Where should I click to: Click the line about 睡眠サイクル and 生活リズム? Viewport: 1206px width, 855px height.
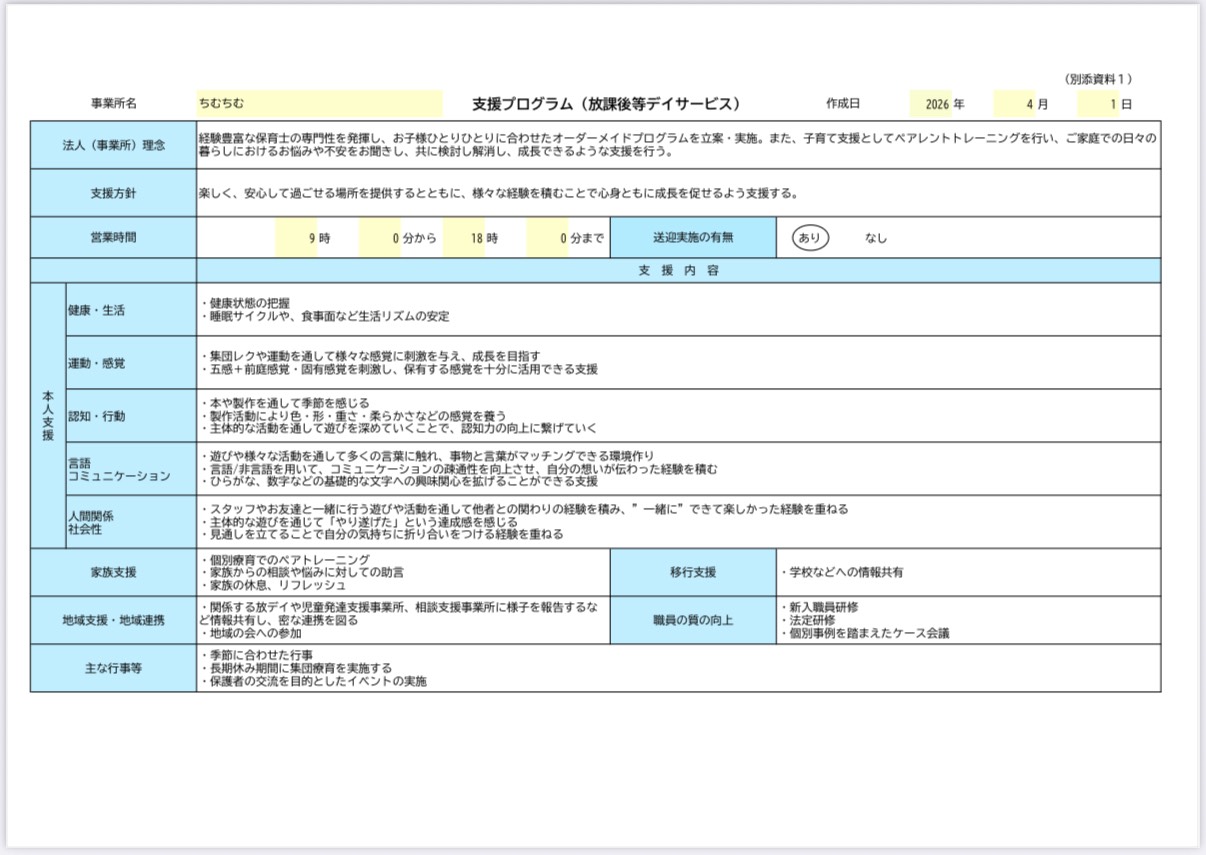coord(325,316)
